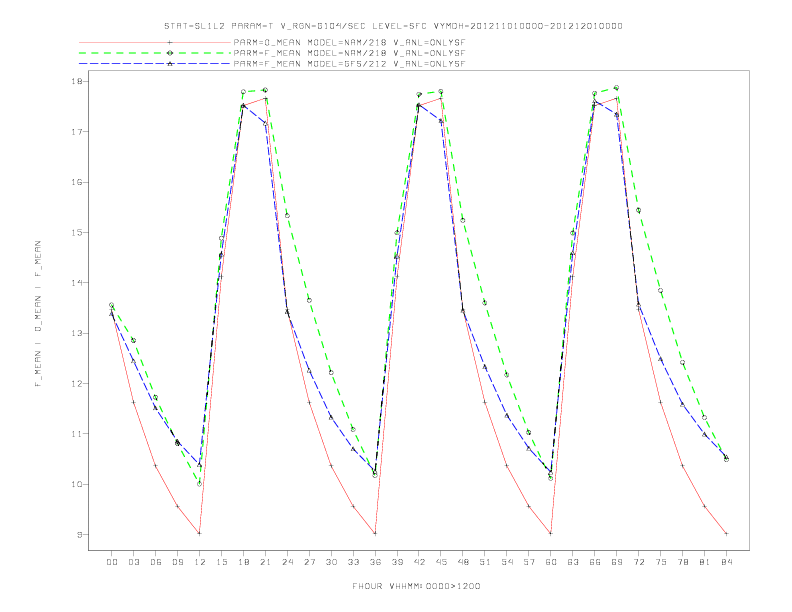Click x-axis forecast hour label 09
This screenshot has height=612, width=792.
click(177, 562)
